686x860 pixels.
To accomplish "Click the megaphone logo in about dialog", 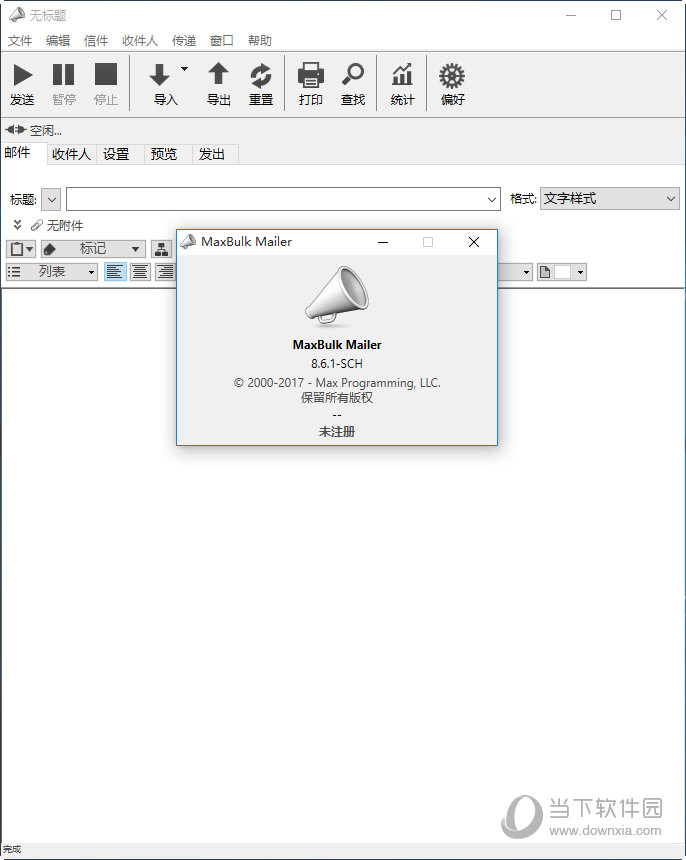I will coord(337,296).
